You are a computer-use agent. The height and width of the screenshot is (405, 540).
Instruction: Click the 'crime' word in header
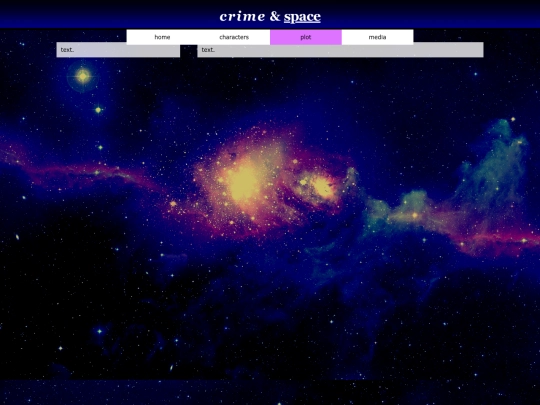click(242, 17)
